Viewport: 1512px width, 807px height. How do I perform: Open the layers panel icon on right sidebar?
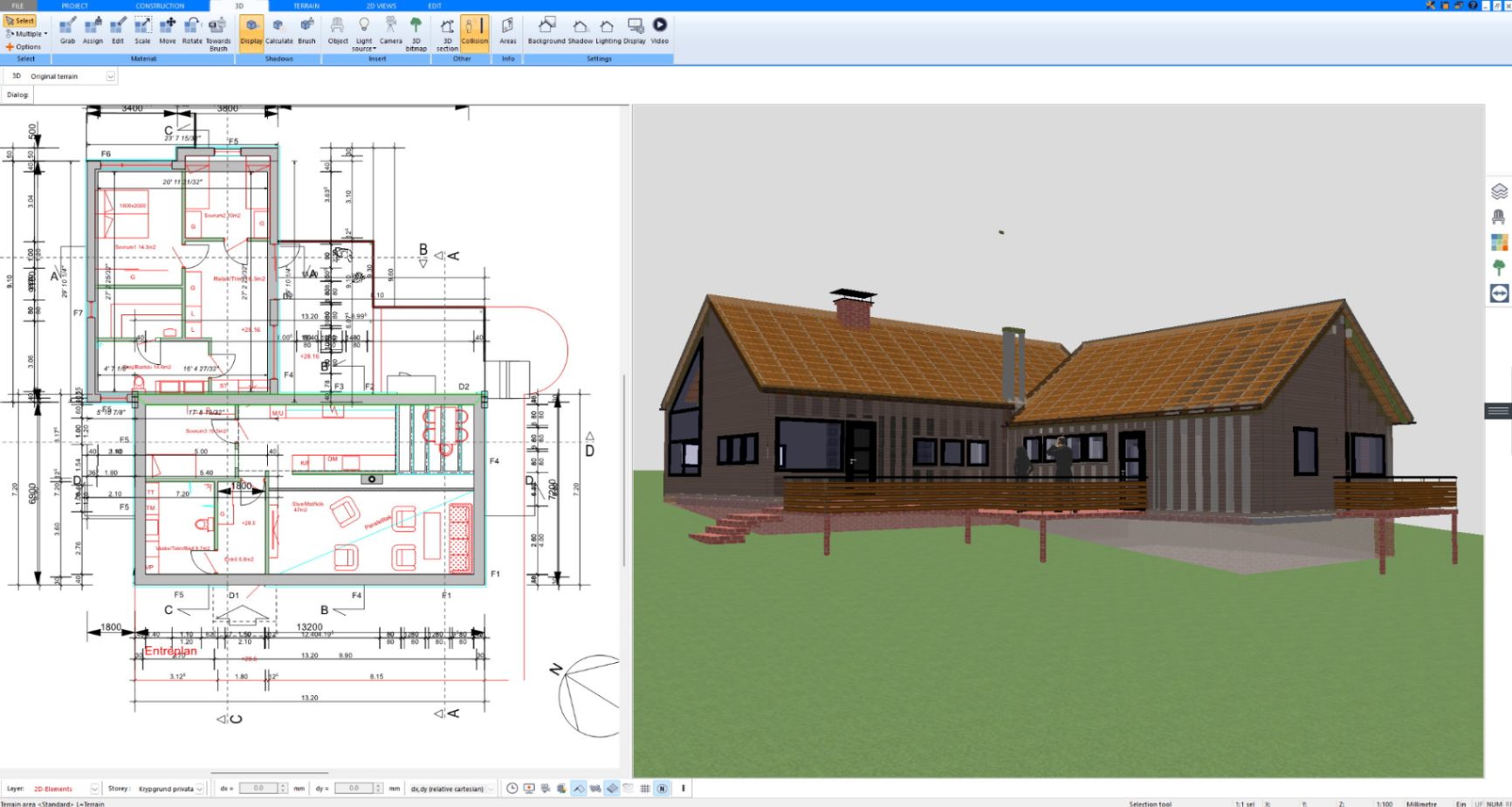pos(1499,190)
